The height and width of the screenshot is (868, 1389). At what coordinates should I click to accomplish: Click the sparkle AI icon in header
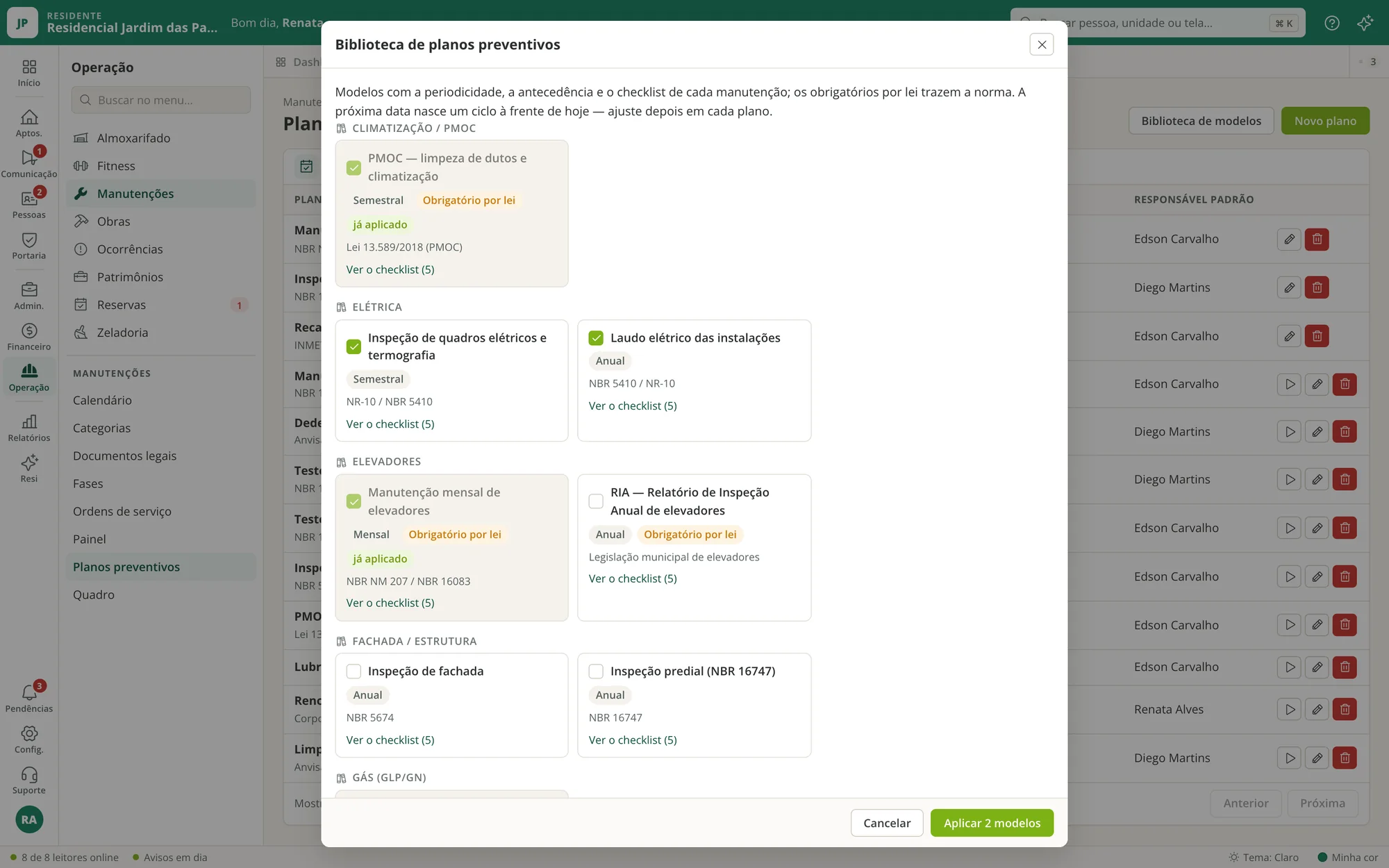(x=1365, y=23)
